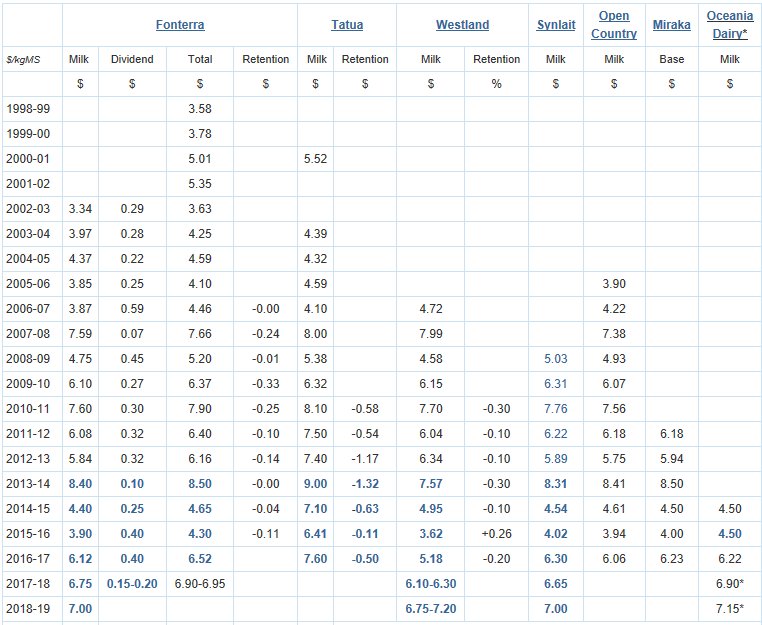Click the Fonterra Dividend column header
The width and height of the screenshot is (762, 625).
[132, 59]
